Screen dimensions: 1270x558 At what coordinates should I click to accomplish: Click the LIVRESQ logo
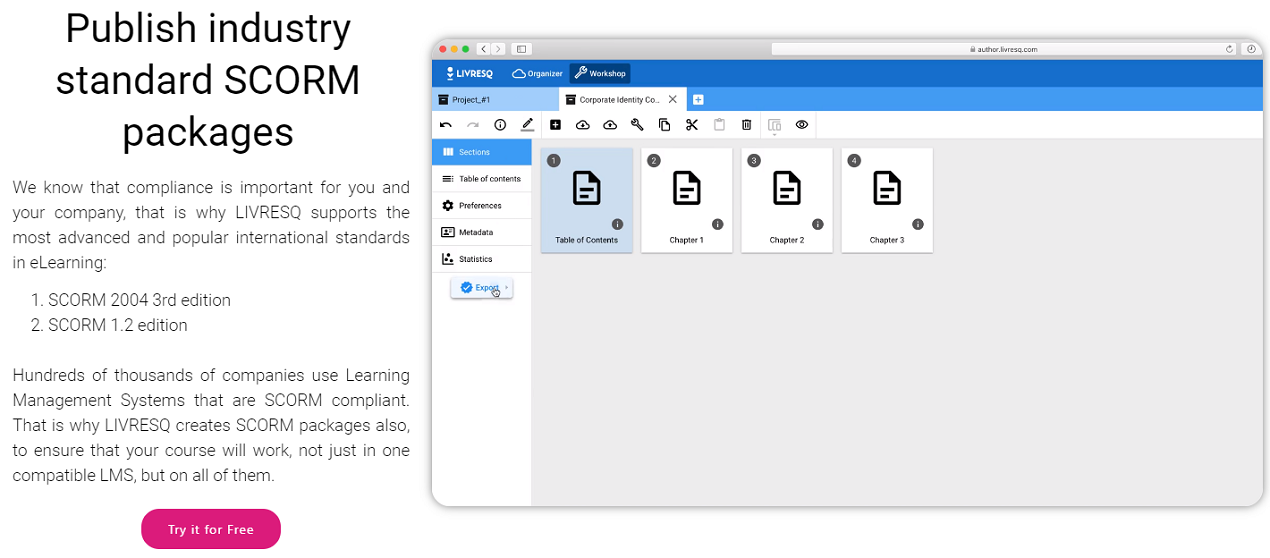click(x=470, y=73)
